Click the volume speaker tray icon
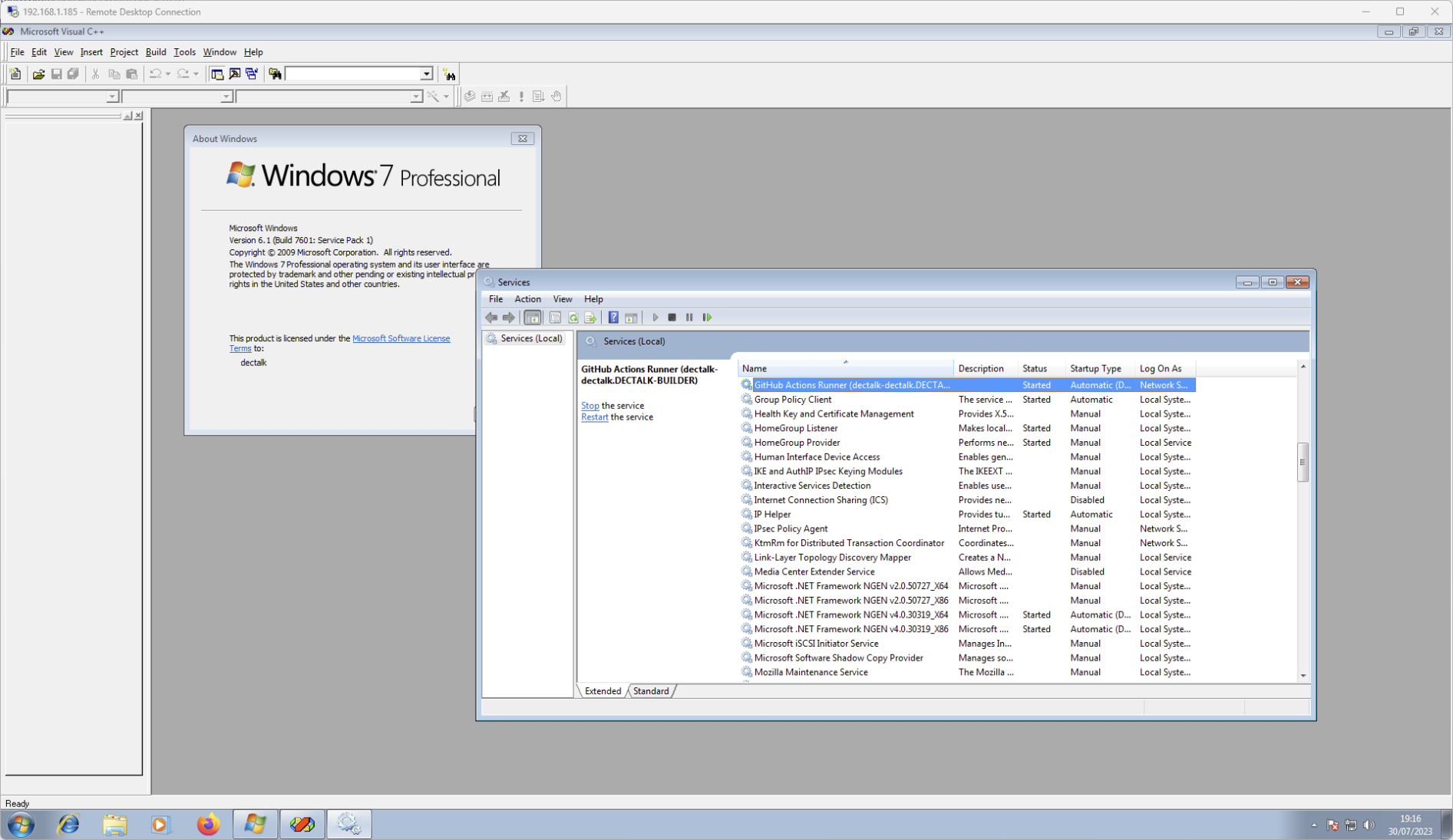This screenshot has height=840, width=1453. [x=1369, y=825]
